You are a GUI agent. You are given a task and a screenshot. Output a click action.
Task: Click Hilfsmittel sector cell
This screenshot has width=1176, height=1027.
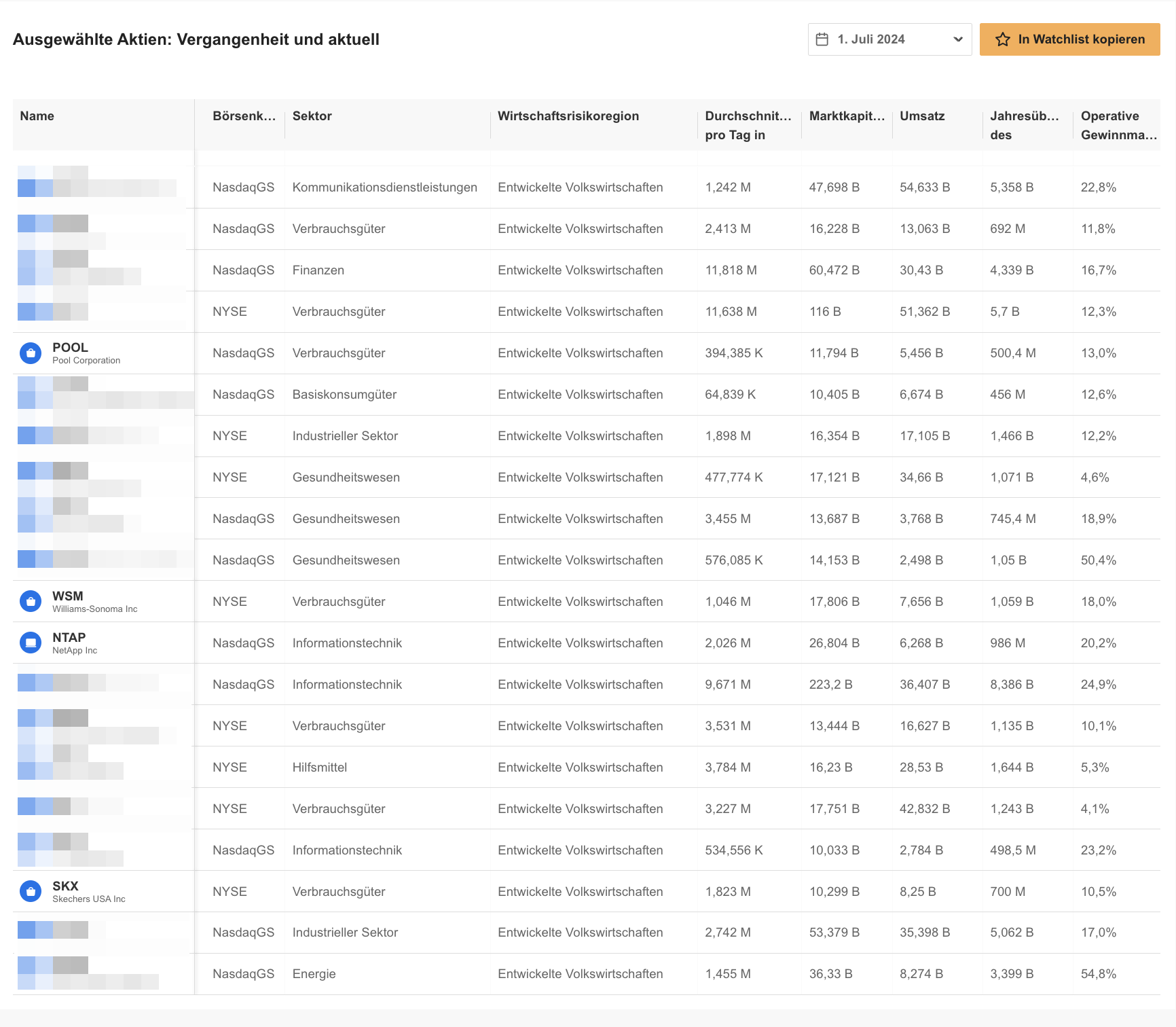point(320,768)
